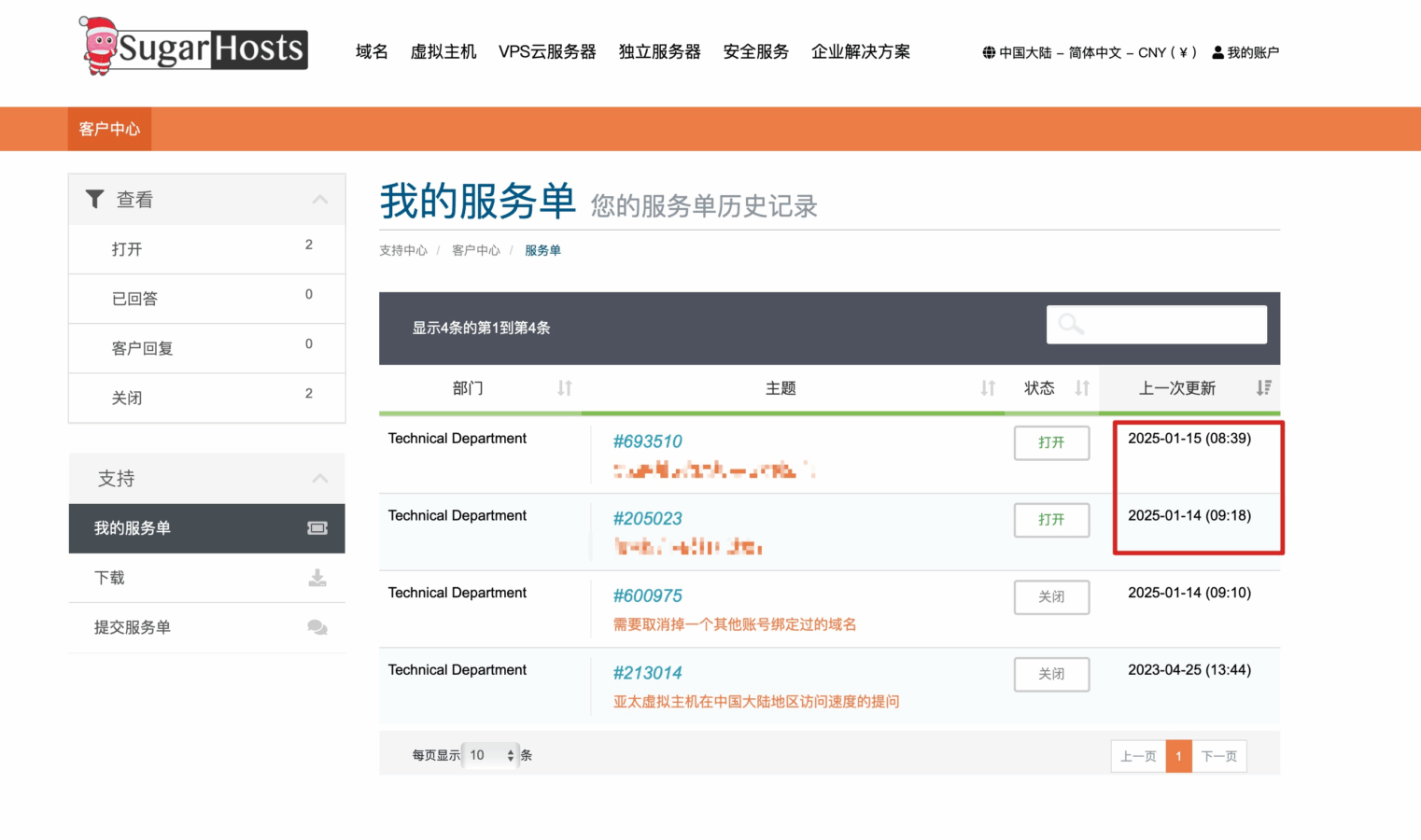Click the ticket icon beside 我的服务单
Viewport: 1421px width, 840px height.
tap(317, 528)
